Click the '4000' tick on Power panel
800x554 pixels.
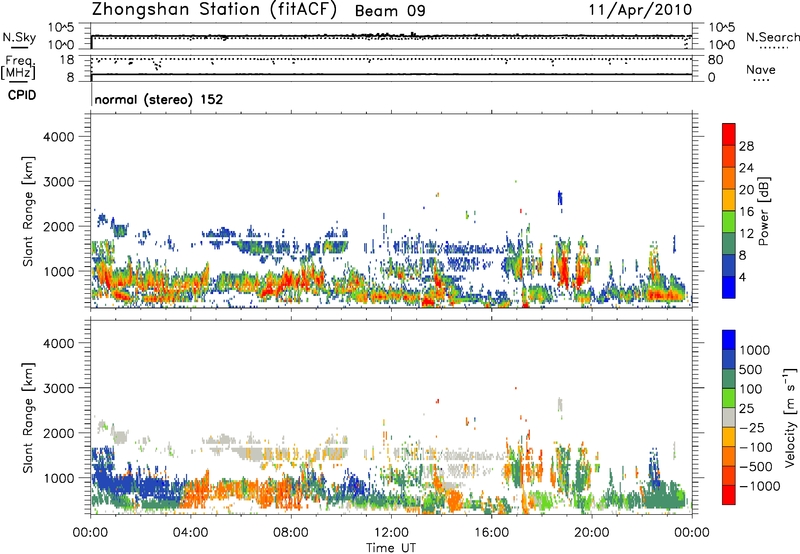58,137
